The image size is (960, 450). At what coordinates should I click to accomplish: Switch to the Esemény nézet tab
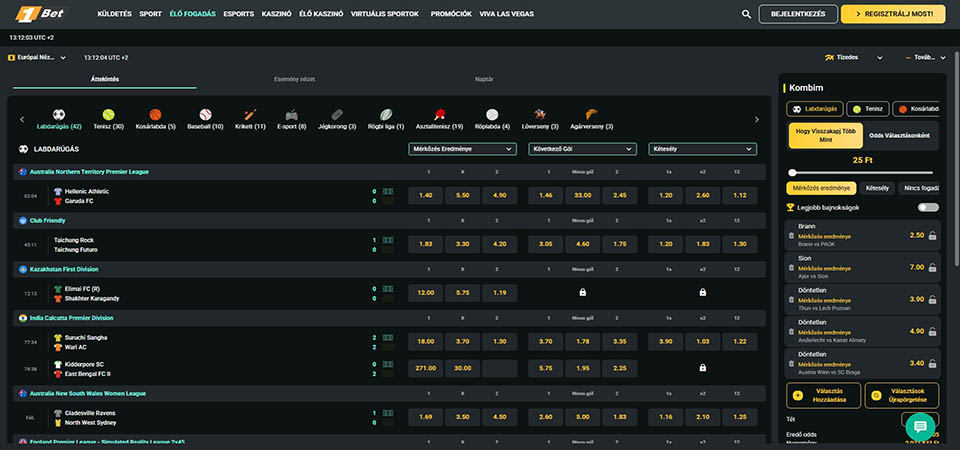click(x=294, y=80)
